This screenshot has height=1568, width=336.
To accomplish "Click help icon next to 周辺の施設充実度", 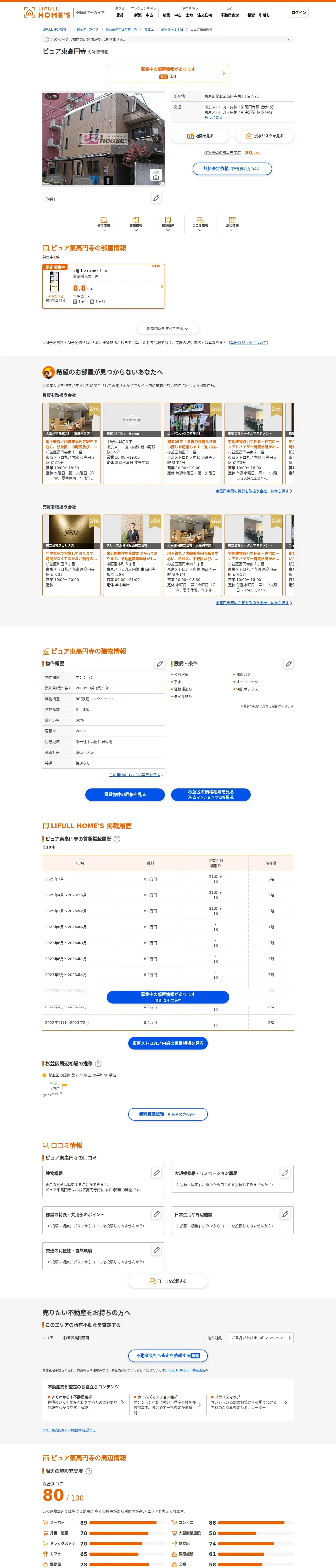I will point(88,1471).
